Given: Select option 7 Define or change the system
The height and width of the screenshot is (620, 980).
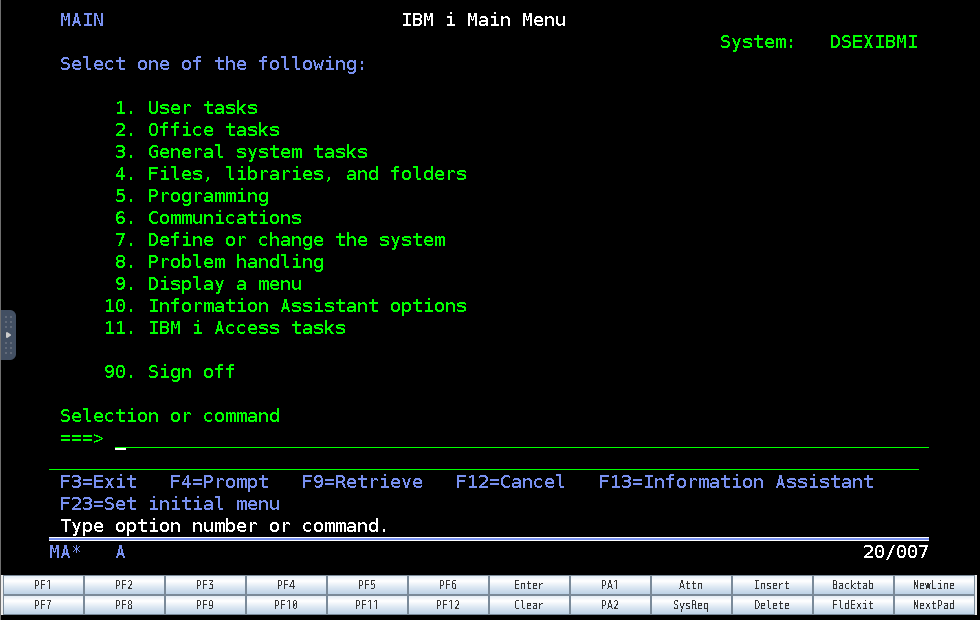Looking at the screenshot, I should pos(280,240).
